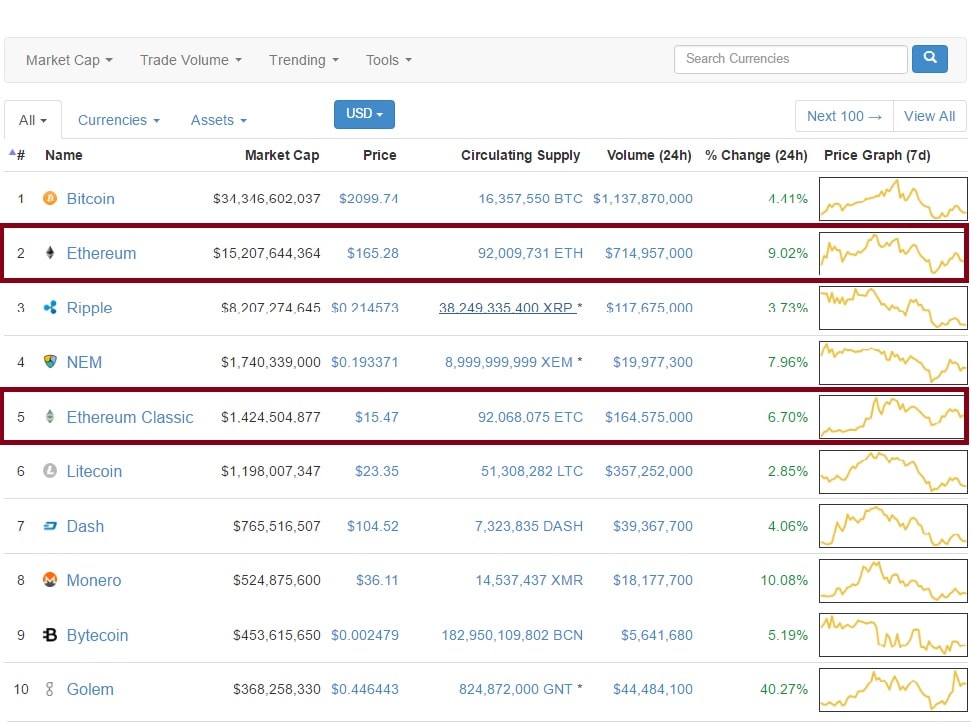
Task: Go to Next 100 results
Action: pyautogui.click(x=844, y=116)
